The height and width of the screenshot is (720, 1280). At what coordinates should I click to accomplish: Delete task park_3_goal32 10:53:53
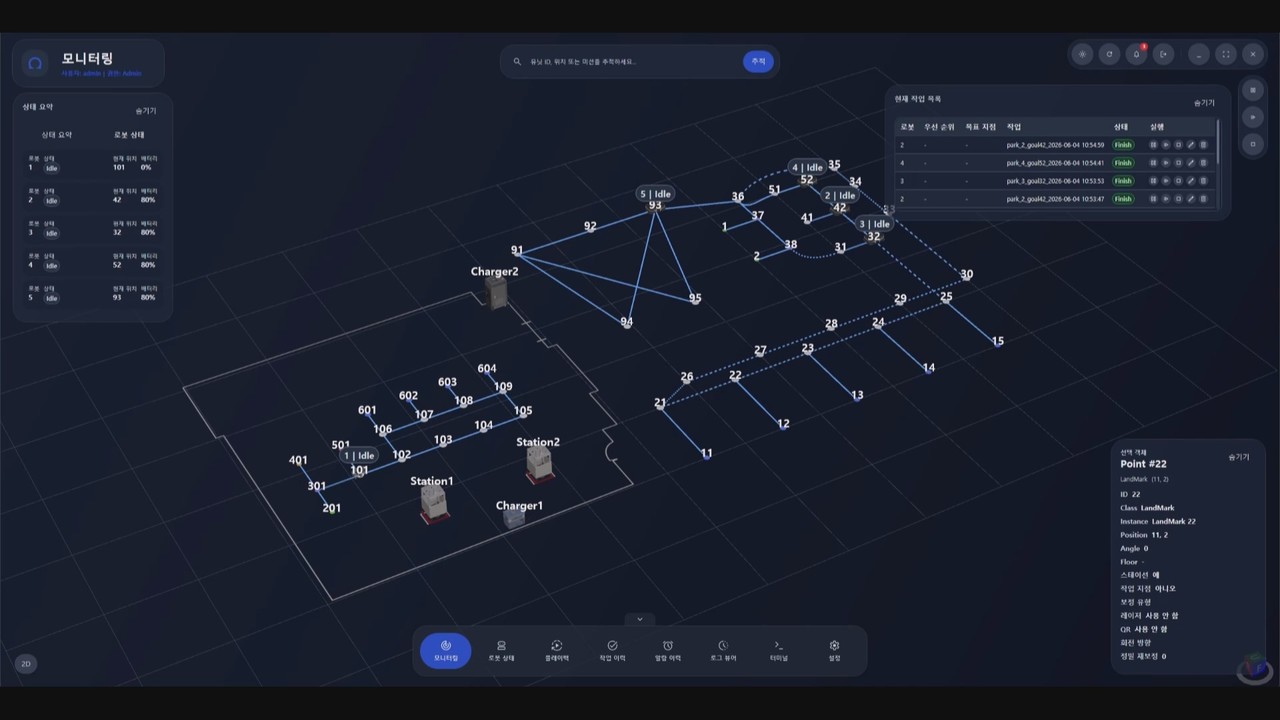pos(1203,181)
